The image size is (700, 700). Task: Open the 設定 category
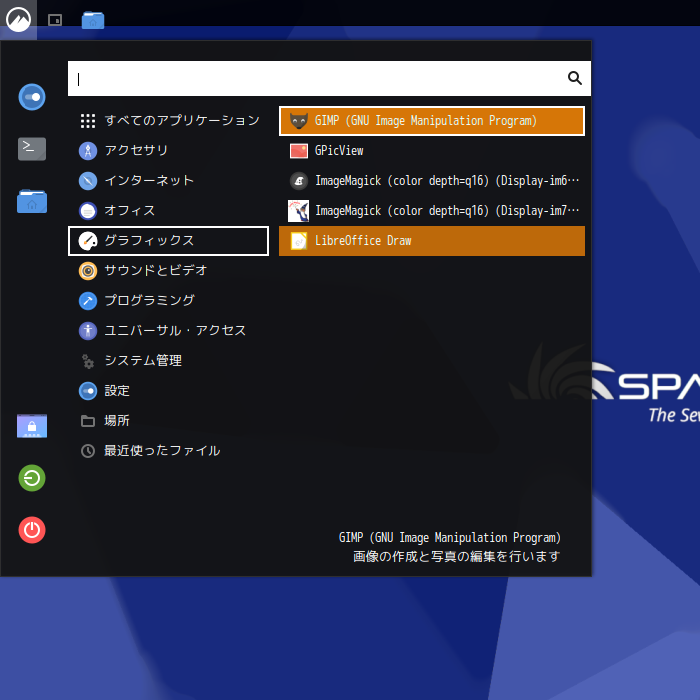168,391
